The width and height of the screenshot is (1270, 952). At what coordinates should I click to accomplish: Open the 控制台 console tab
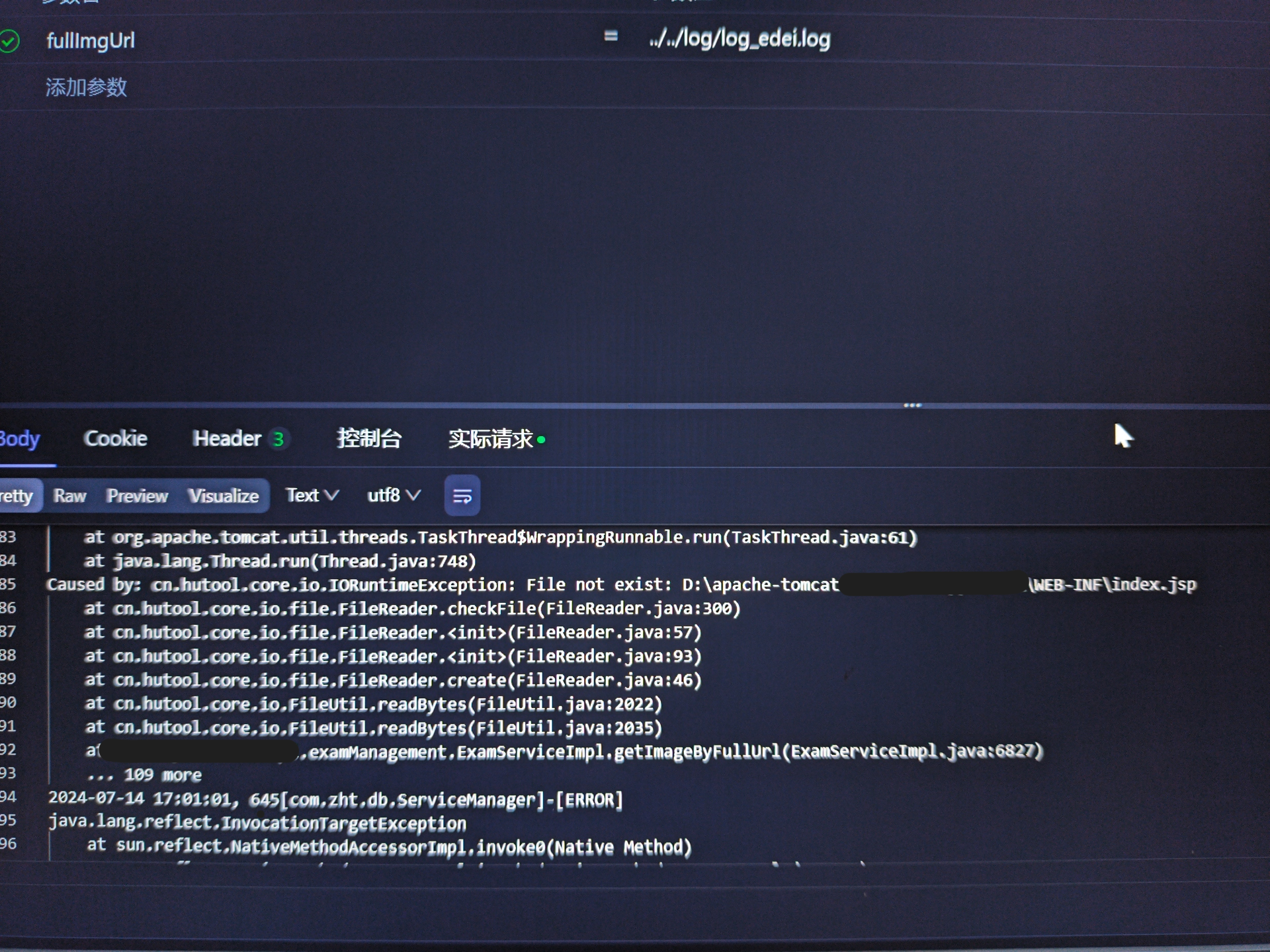[x=368, y=438]
